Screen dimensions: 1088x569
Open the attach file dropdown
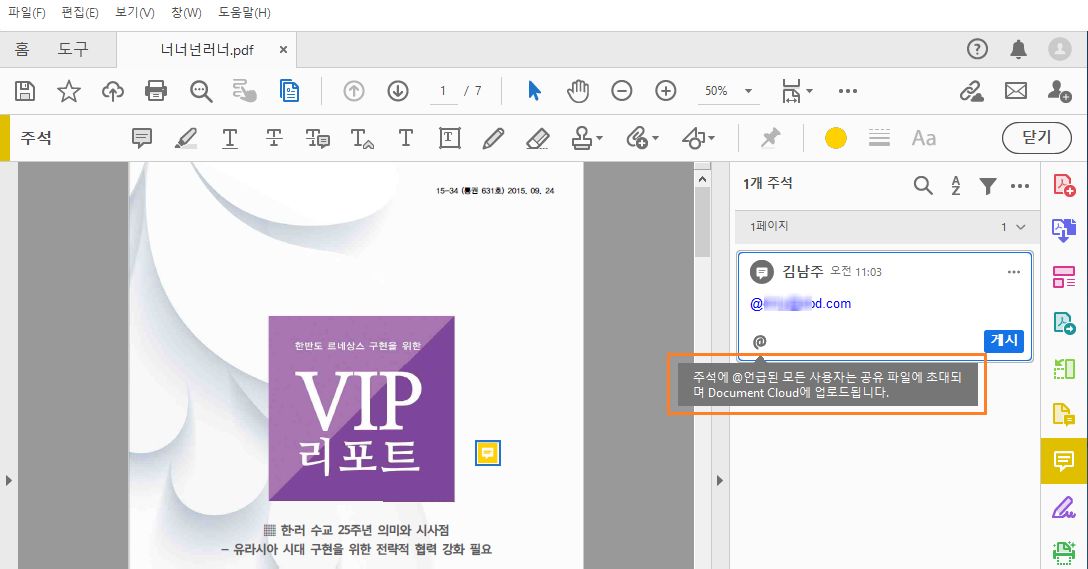point(642,138)
